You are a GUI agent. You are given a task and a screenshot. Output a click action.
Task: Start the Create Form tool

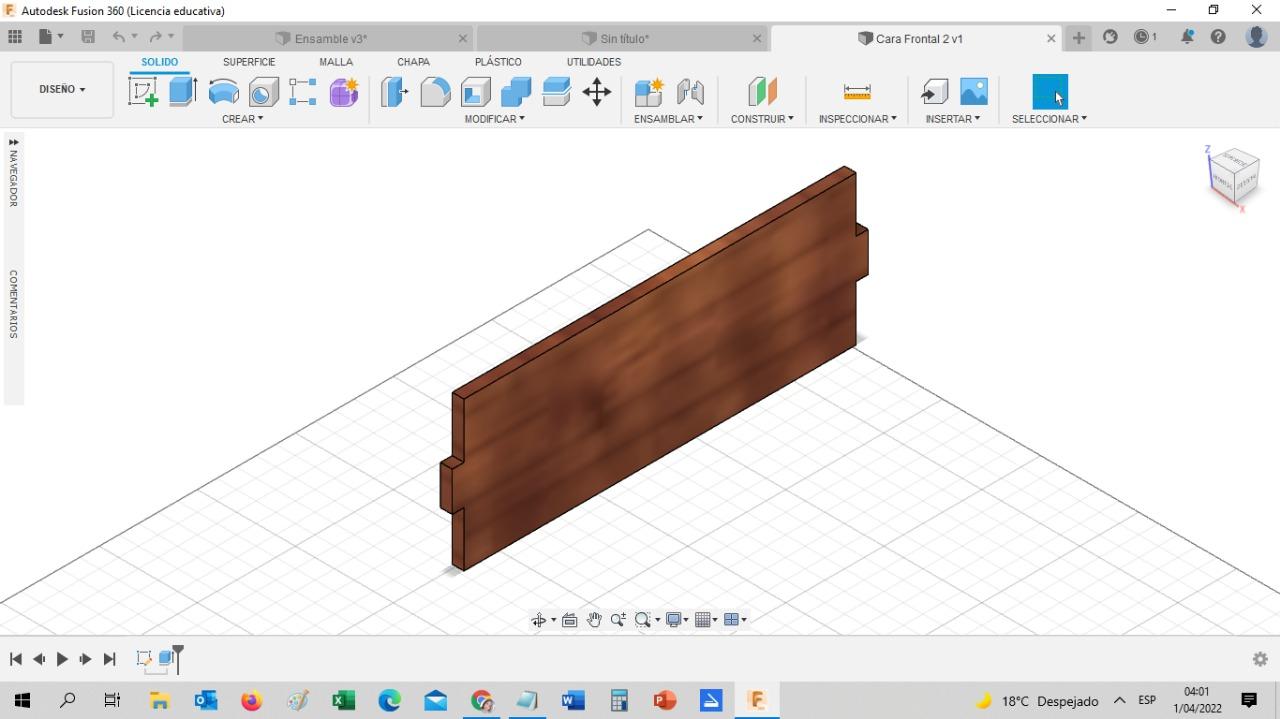pos(344,92)
